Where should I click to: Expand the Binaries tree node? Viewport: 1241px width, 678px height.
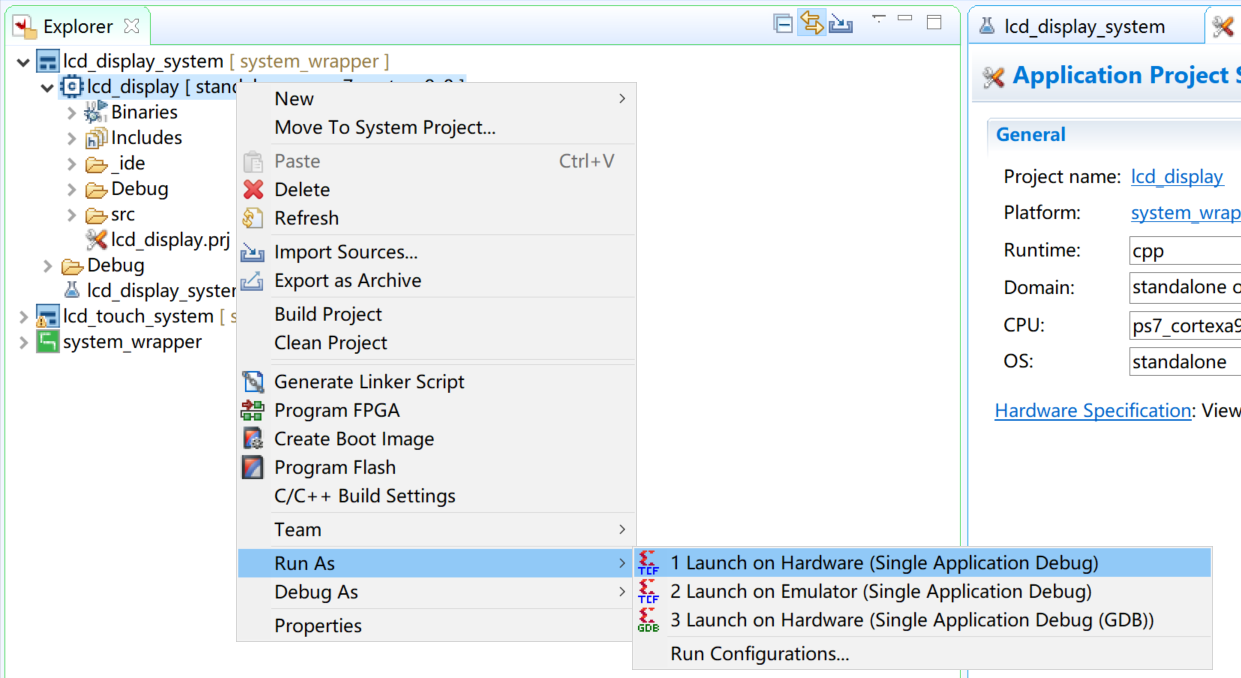coord(72,113)
